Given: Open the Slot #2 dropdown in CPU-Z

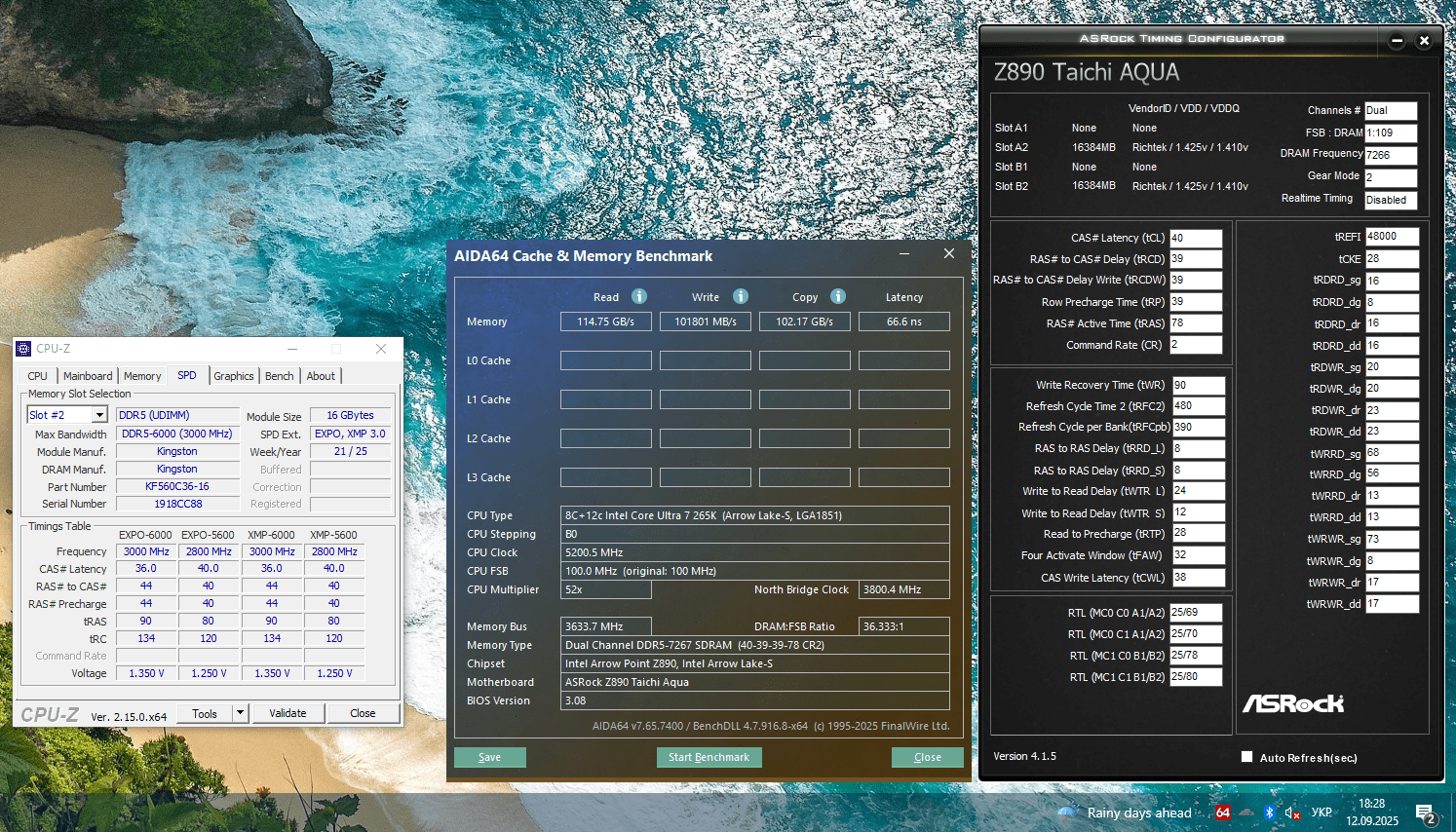Looking at the screenshot, I should [x=99, y=415].
